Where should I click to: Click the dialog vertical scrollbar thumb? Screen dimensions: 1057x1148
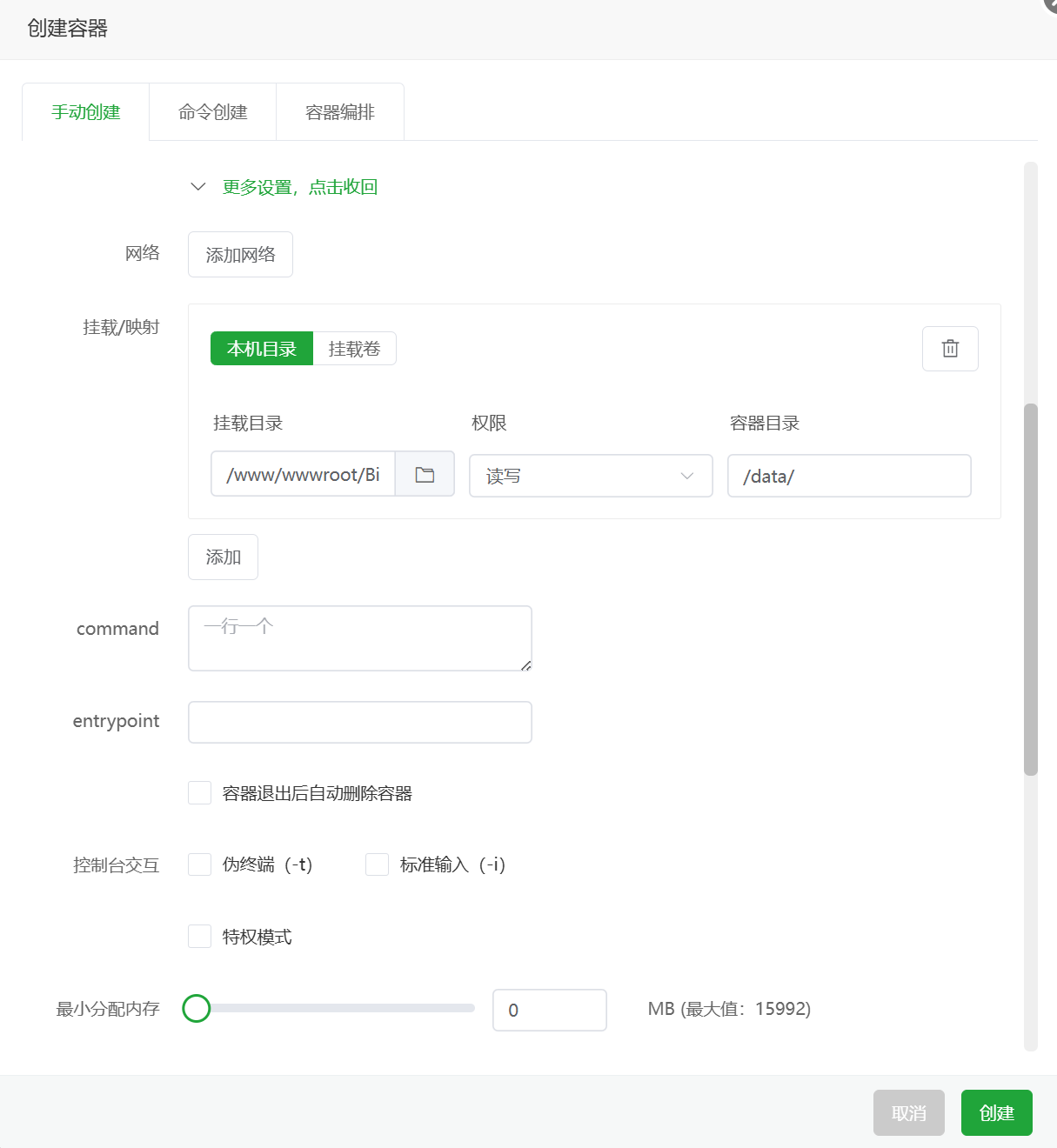pyautogui.click(x=1031, y=589)
